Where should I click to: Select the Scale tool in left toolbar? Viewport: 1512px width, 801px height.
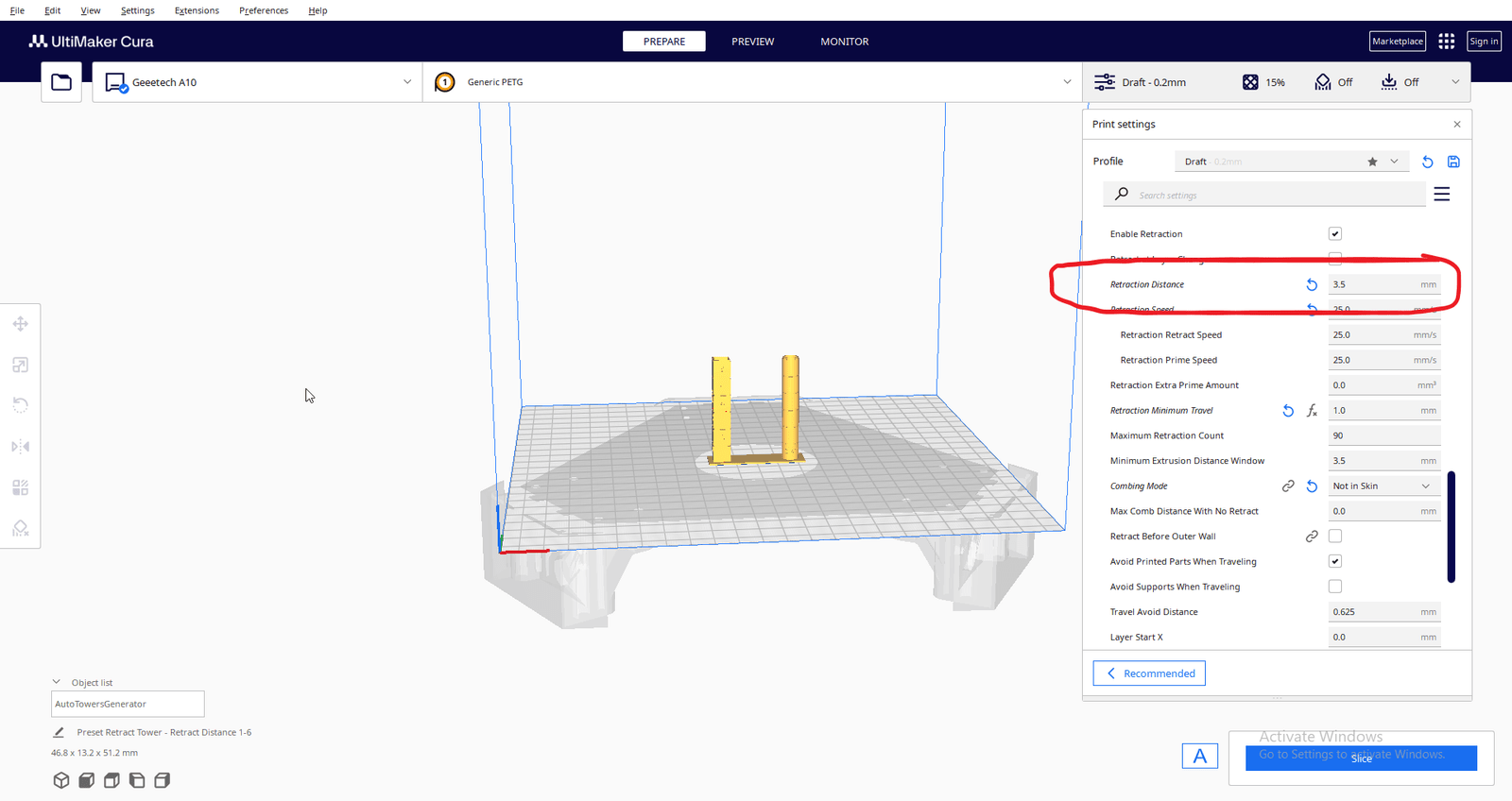[x=20, y=365]
